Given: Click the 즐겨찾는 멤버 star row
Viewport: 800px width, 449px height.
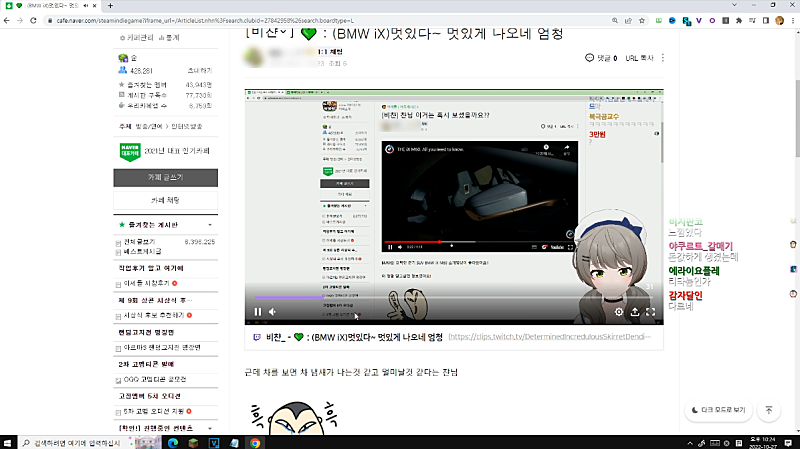Looking at the screenshot, I should [x=165, y=85].
